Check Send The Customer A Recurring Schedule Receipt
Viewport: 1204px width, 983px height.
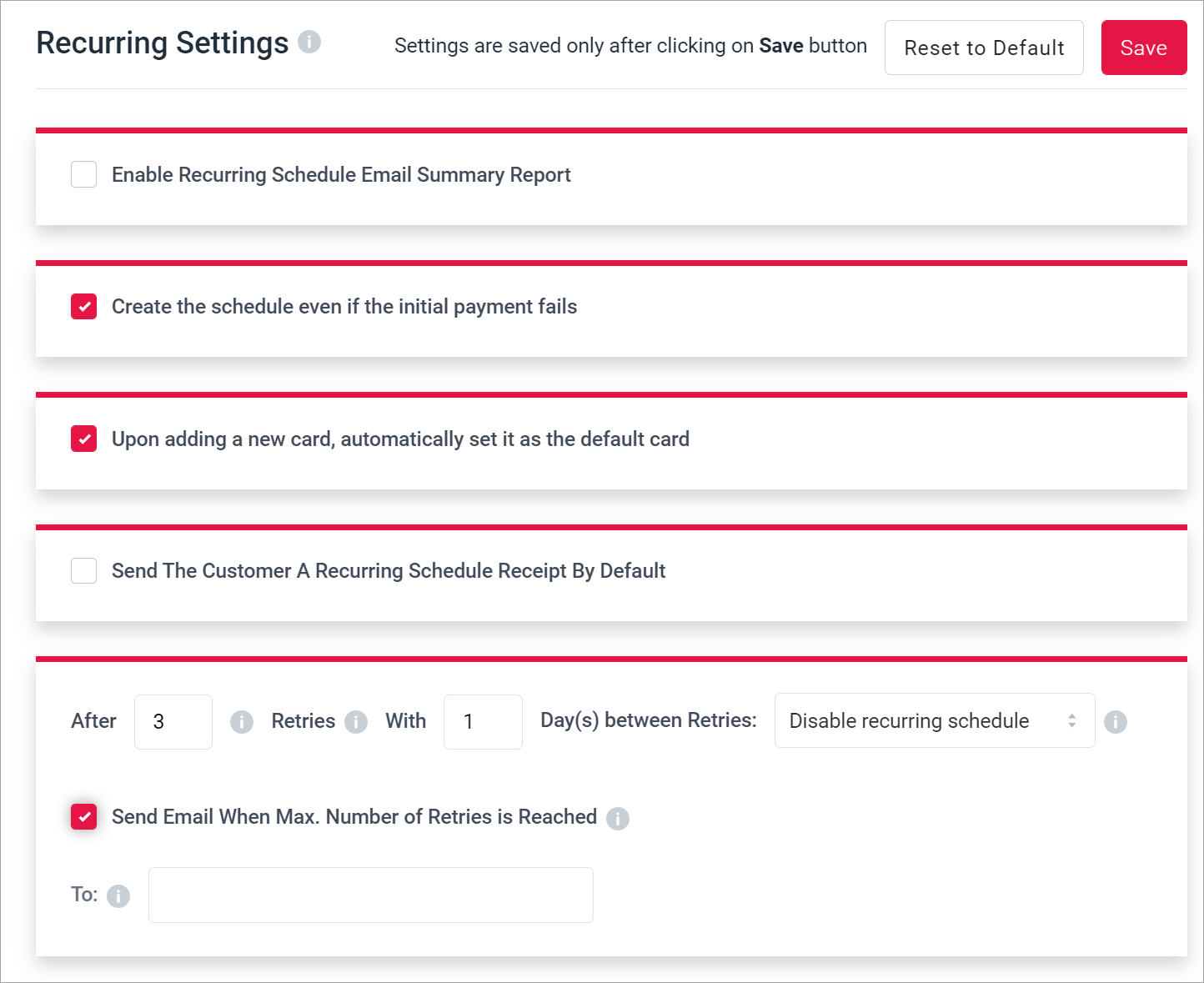(x=83, y=571)
